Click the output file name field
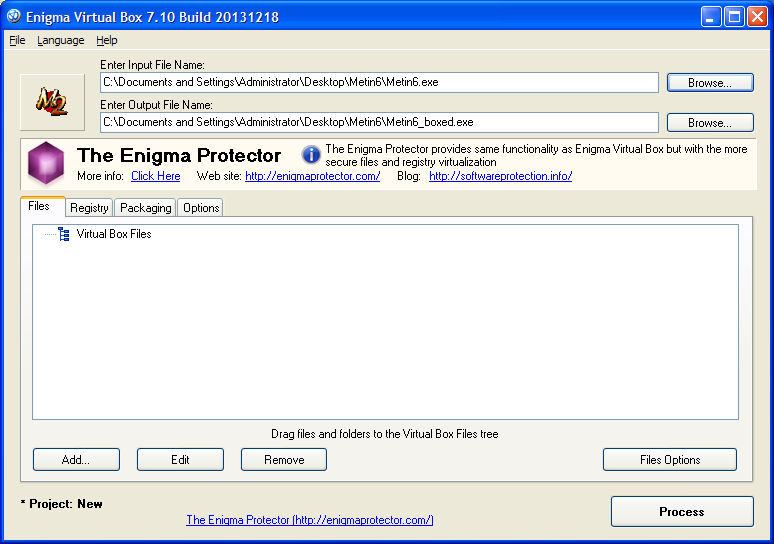The image size is (774, 544). pos(379,122)
